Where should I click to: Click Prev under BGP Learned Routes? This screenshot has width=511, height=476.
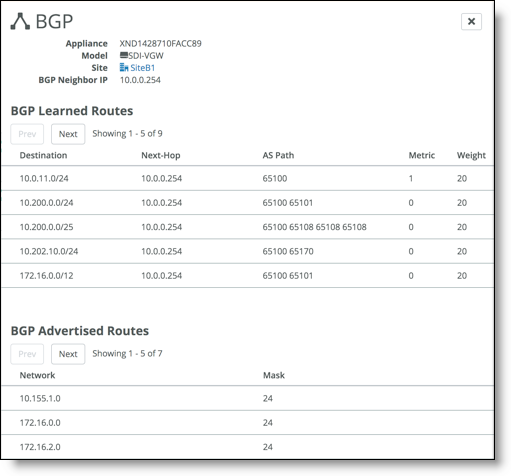27,134
